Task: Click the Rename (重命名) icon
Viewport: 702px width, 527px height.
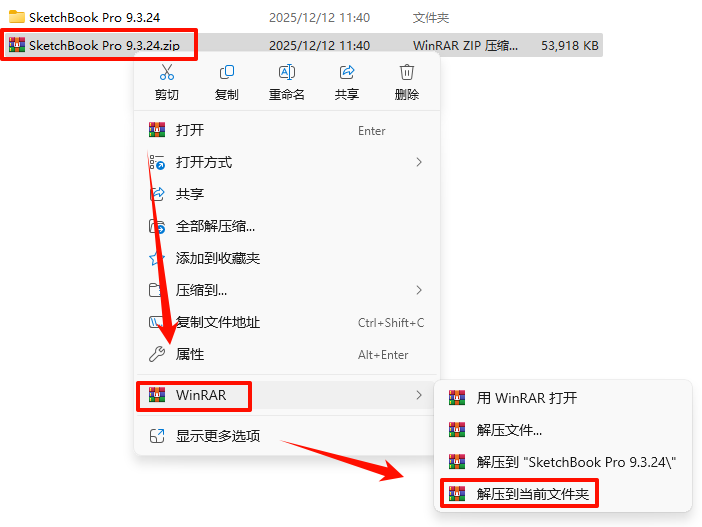Action: [287, 72]
